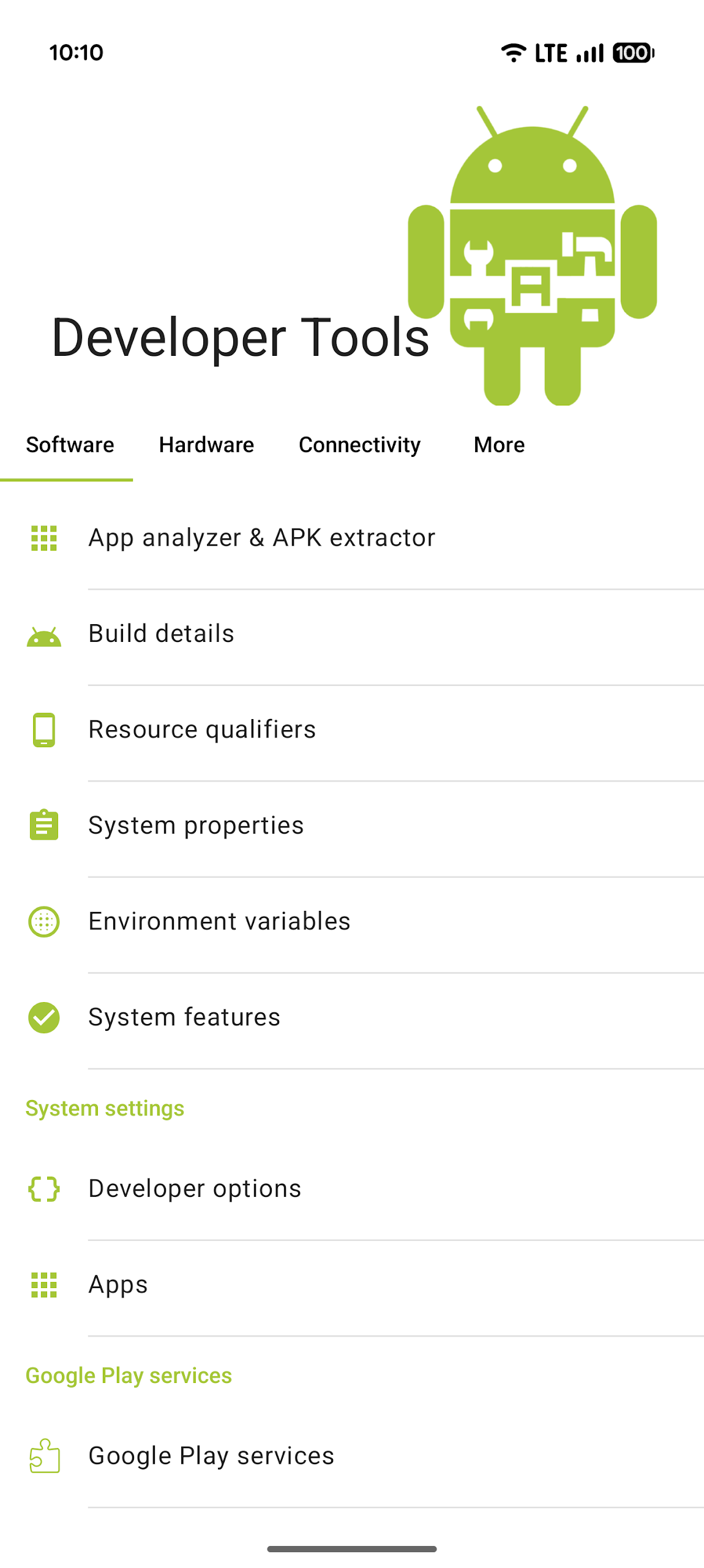This screenshot has width=704, height=1568.
Task: Tap the checkmark System features icon
Action: coord(43,1017)
